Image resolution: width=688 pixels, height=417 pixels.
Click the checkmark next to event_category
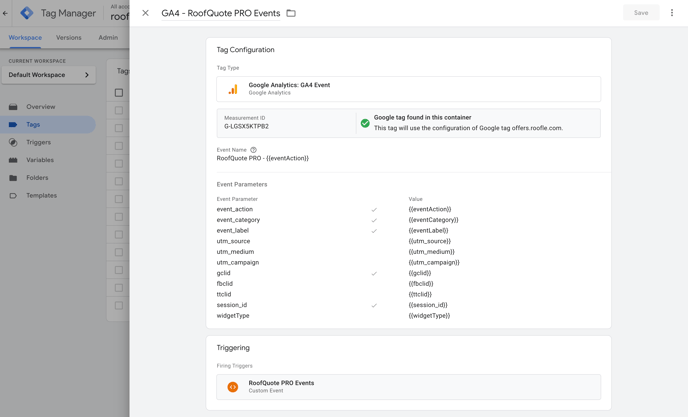(x=374, y=220)
